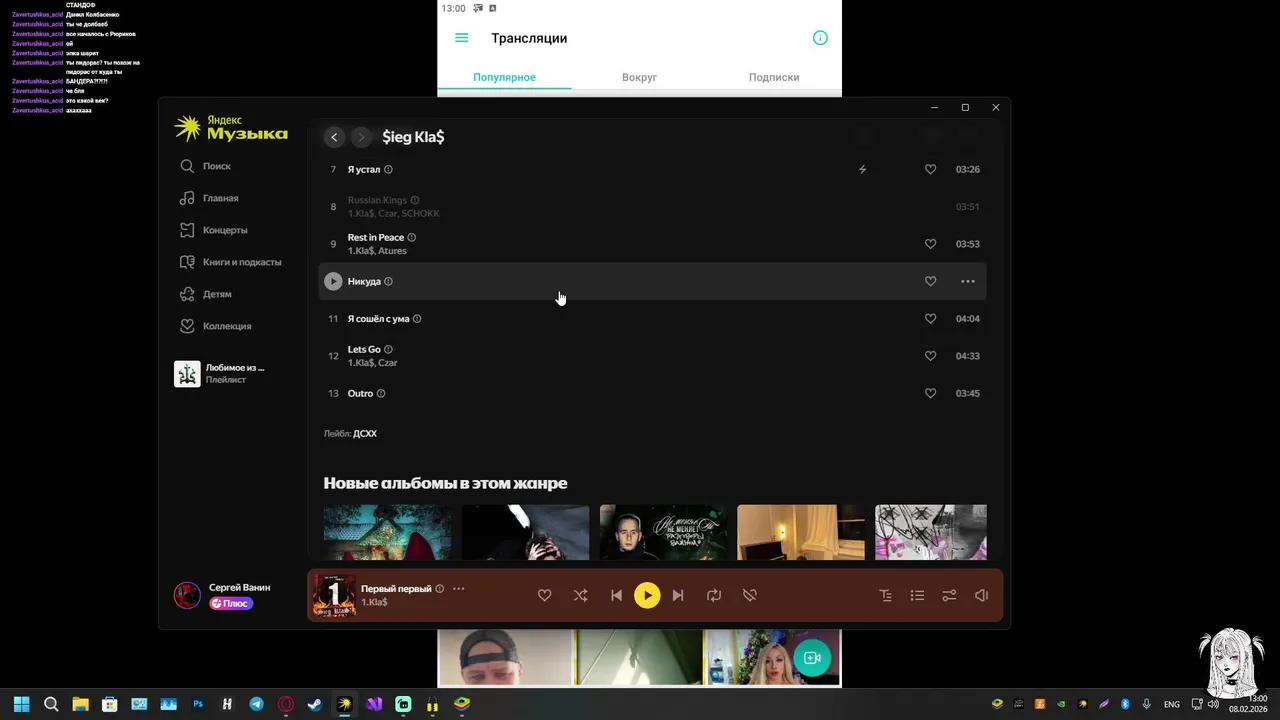Open blonde woman stream thumbnail
This screenshot has height=720, width=1280.
pos(773,657)
